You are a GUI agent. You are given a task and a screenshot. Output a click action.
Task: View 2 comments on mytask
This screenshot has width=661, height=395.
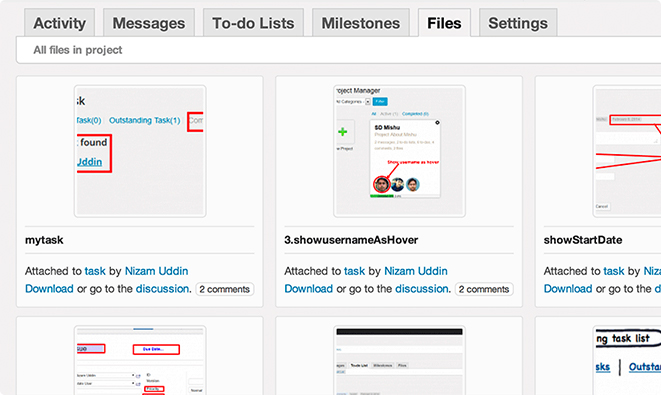(225, 289)
